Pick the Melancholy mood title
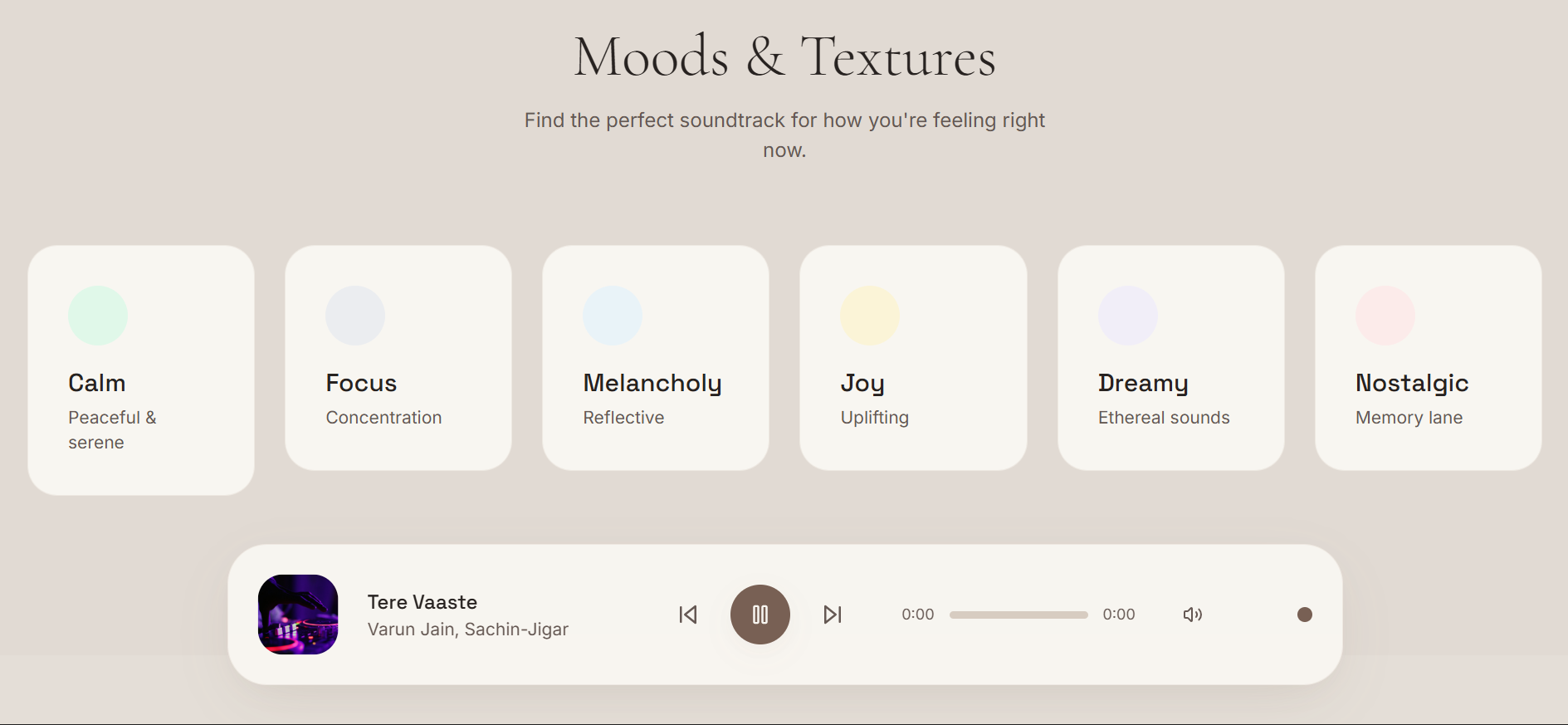Image resolution: width=1568 pixels, height=725 pixels. (x=652, y=383)
